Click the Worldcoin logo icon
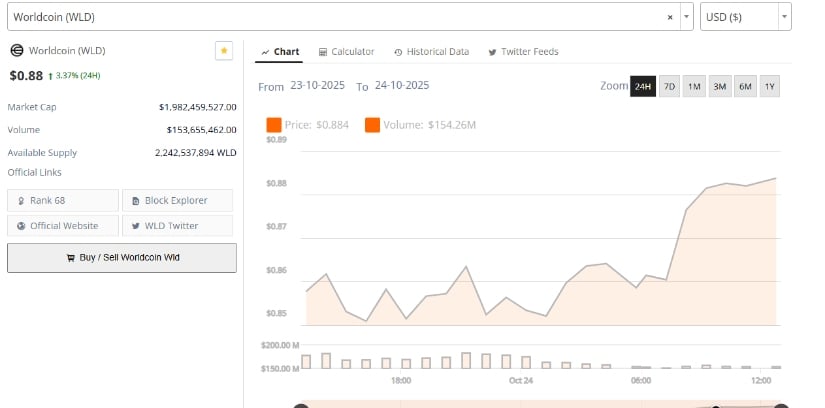This screenshot has height=408, width=825. pyautogui.click(x=16, y=51)
